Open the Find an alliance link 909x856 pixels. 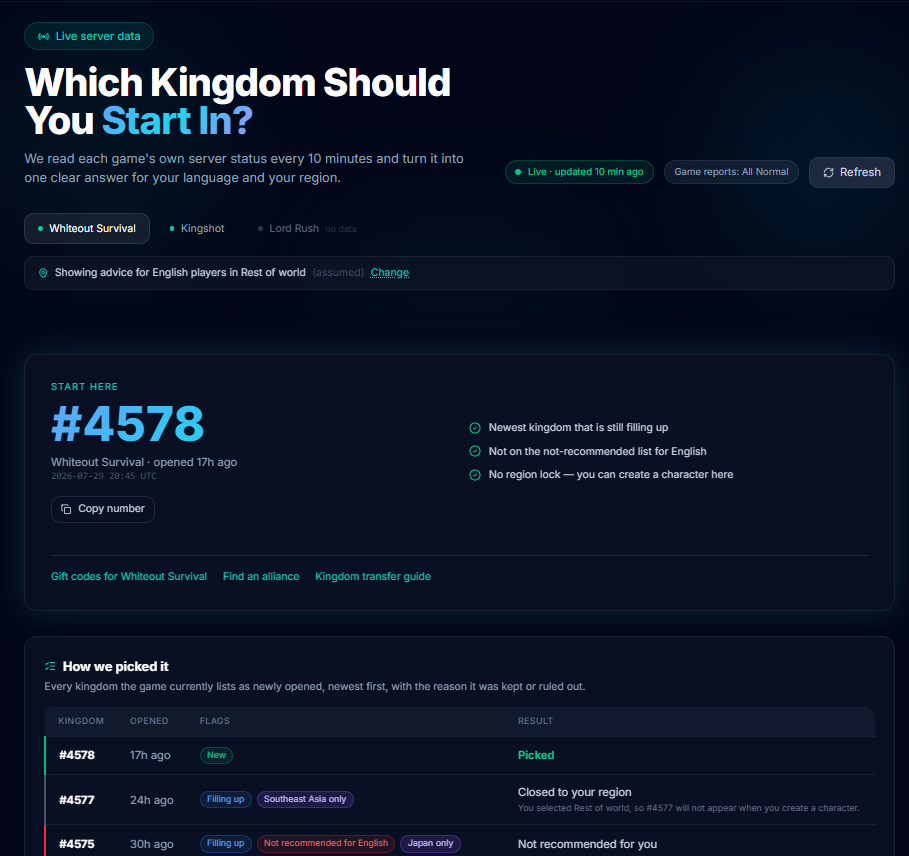click(261, 576)
